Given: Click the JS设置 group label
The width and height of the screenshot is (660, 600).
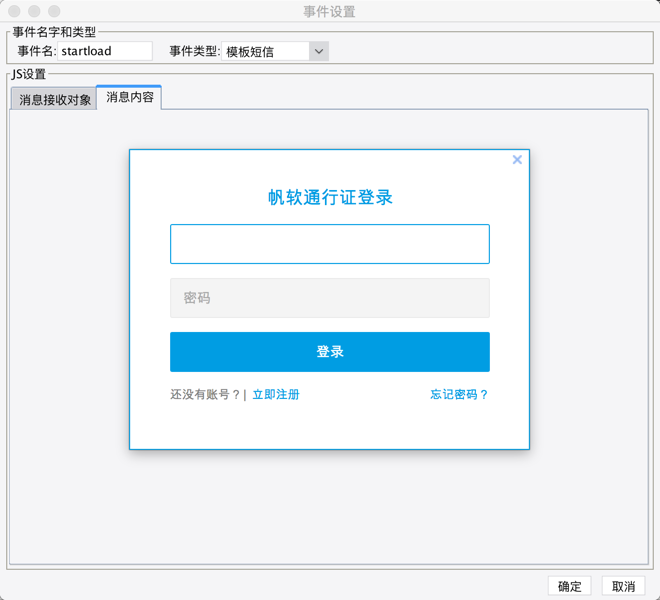Looking at the screenshot, I should pos(28,74).
